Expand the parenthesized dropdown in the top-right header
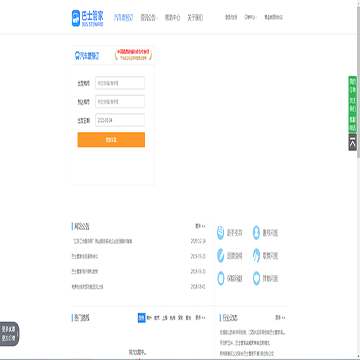The height and width of the screenshot is (360, 360). 250,17
